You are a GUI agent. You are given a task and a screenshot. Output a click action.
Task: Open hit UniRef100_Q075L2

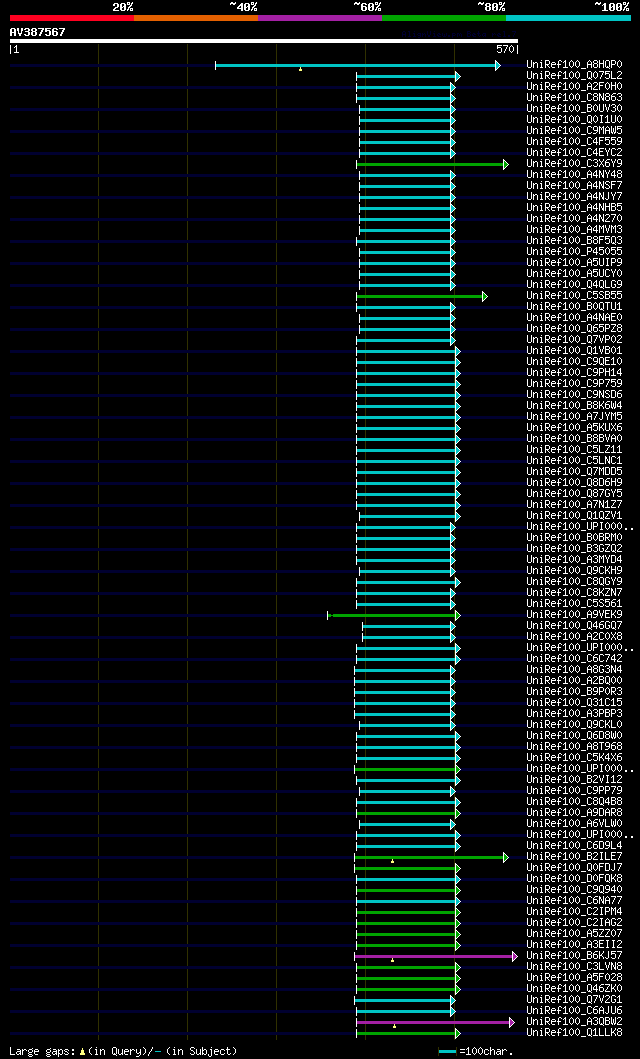coord(575,76)
